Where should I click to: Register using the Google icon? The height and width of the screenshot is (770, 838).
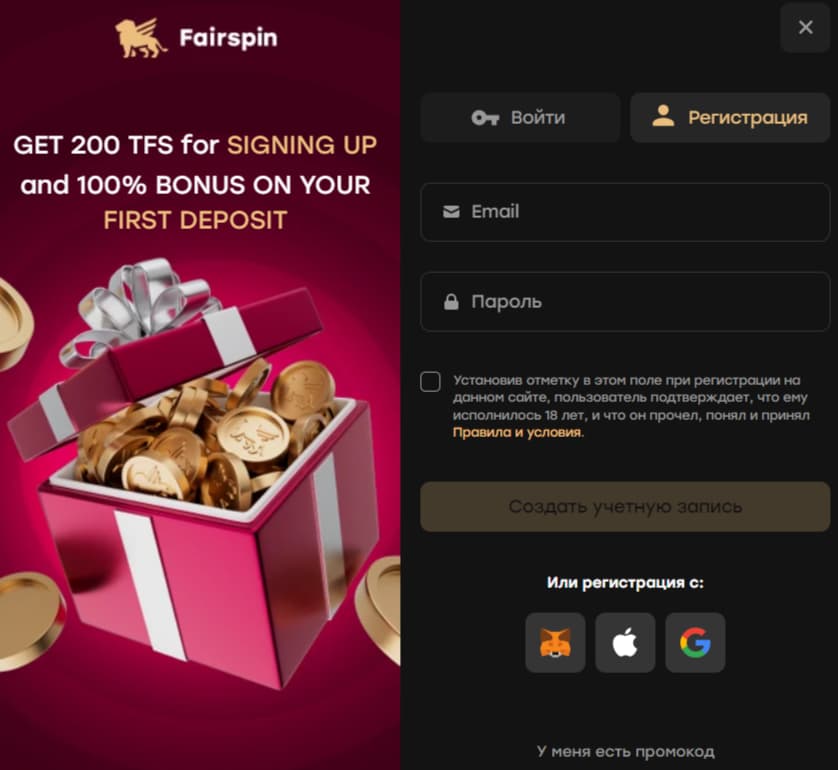coord(695,642)
